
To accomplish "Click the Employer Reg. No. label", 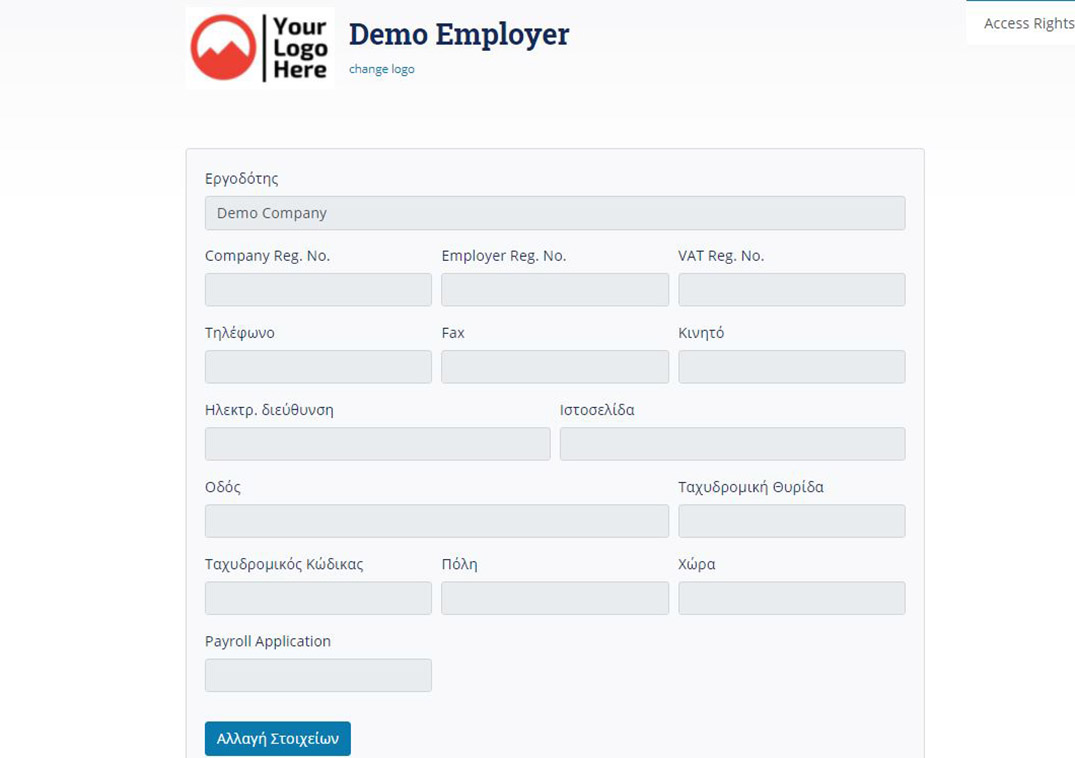I will coord(504,256).
